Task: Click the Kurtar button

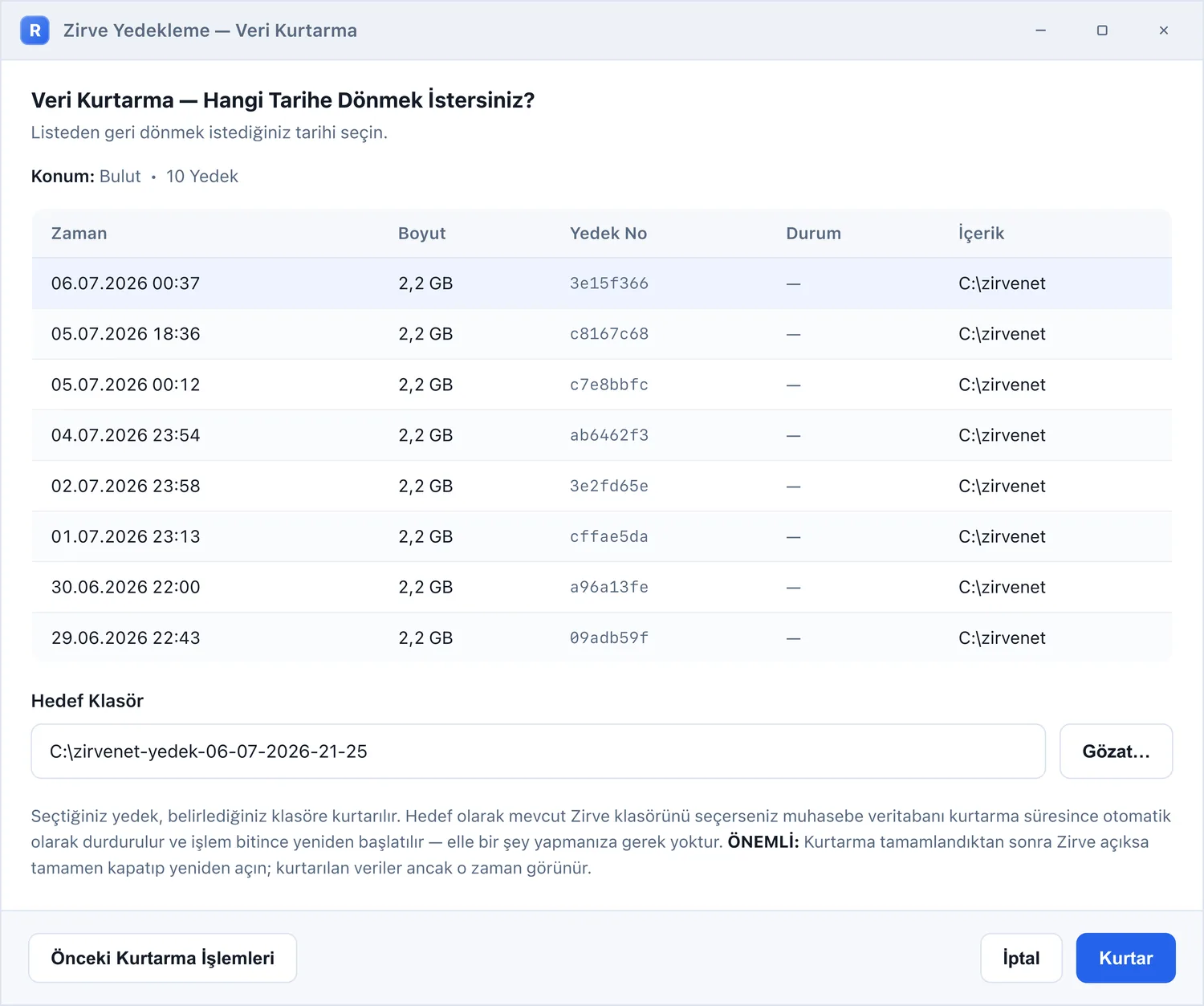Action: 1125,958
